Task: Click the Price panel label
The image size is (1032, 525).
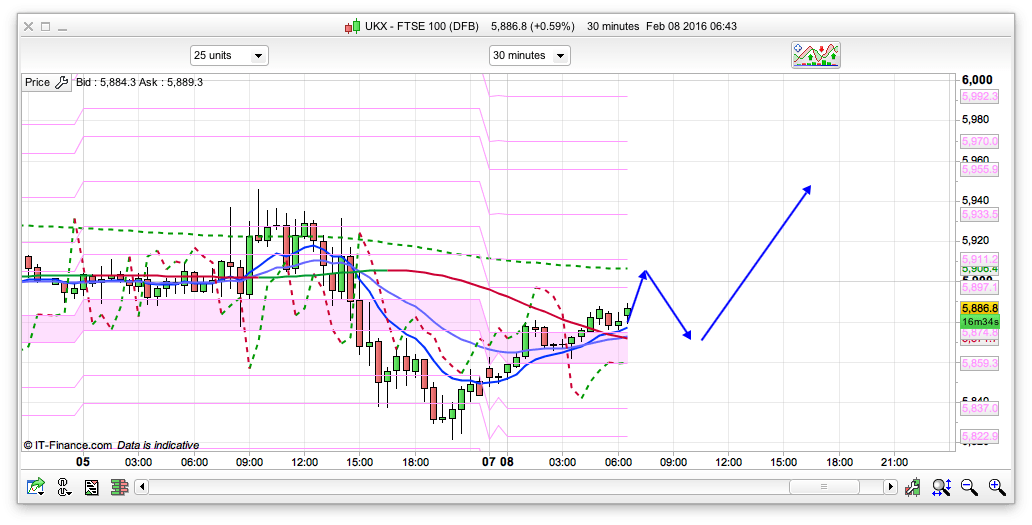Action: pos(37,82)
